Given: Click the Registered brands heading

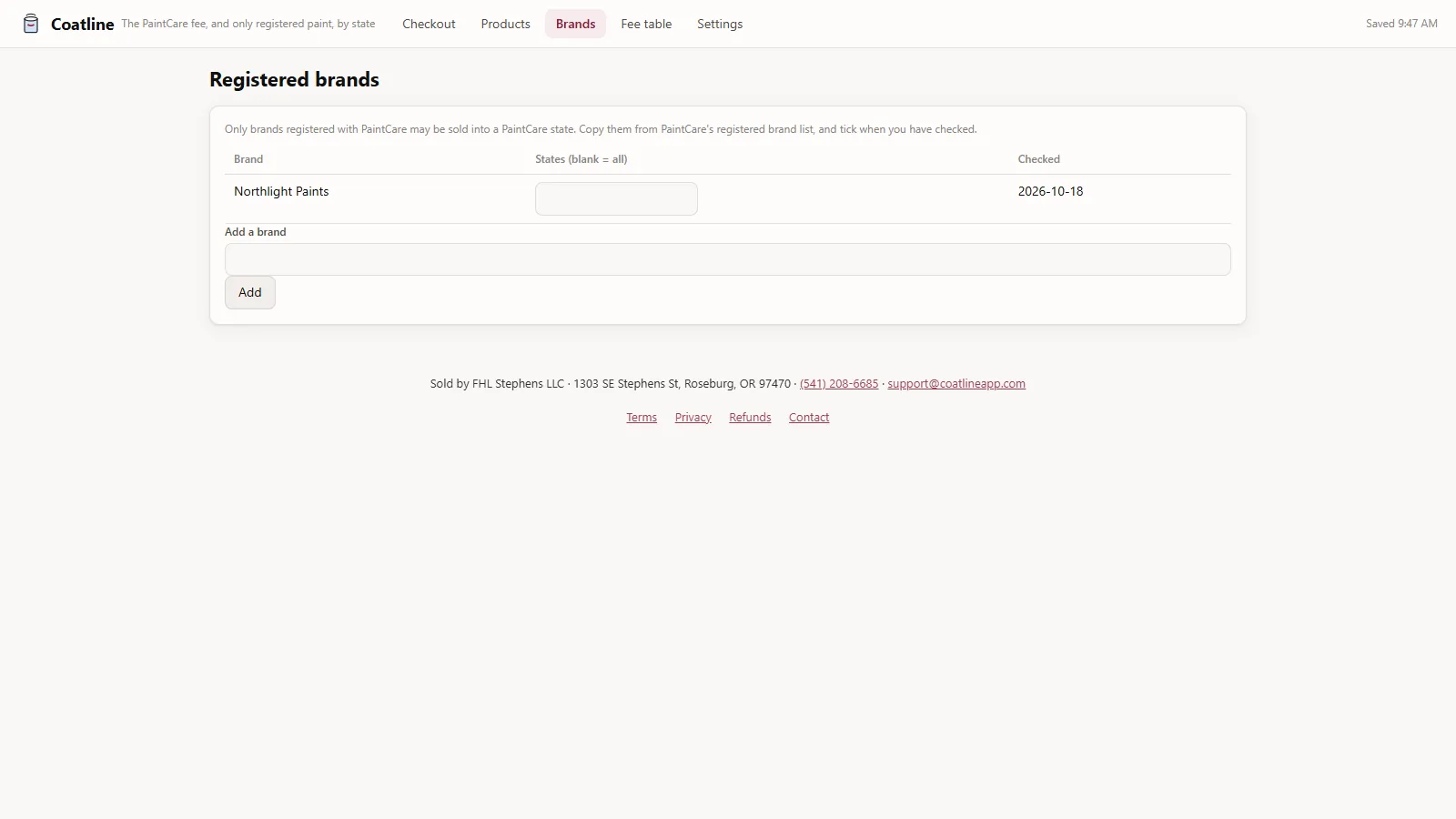Looking at the screenshot, I should pos(294,79).
